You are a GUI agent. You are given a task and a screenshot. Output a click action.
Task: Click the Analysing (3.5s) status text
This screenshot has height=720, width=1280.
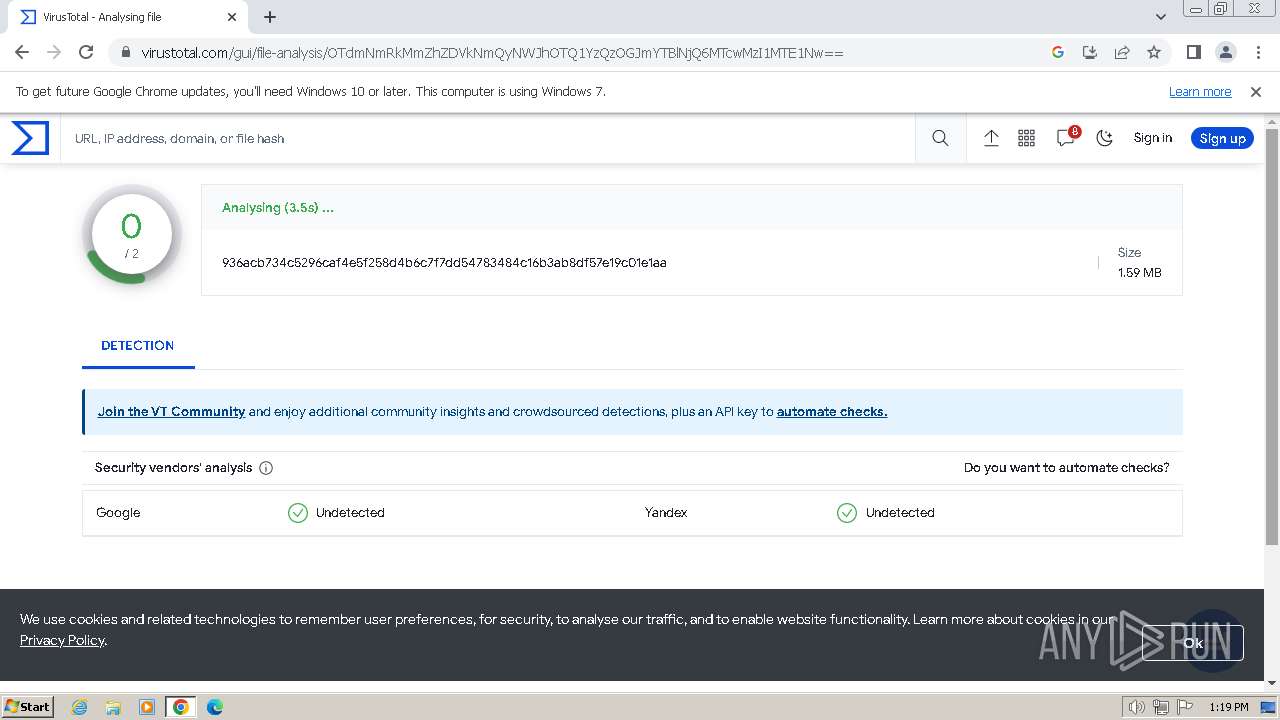click(278, 208)
